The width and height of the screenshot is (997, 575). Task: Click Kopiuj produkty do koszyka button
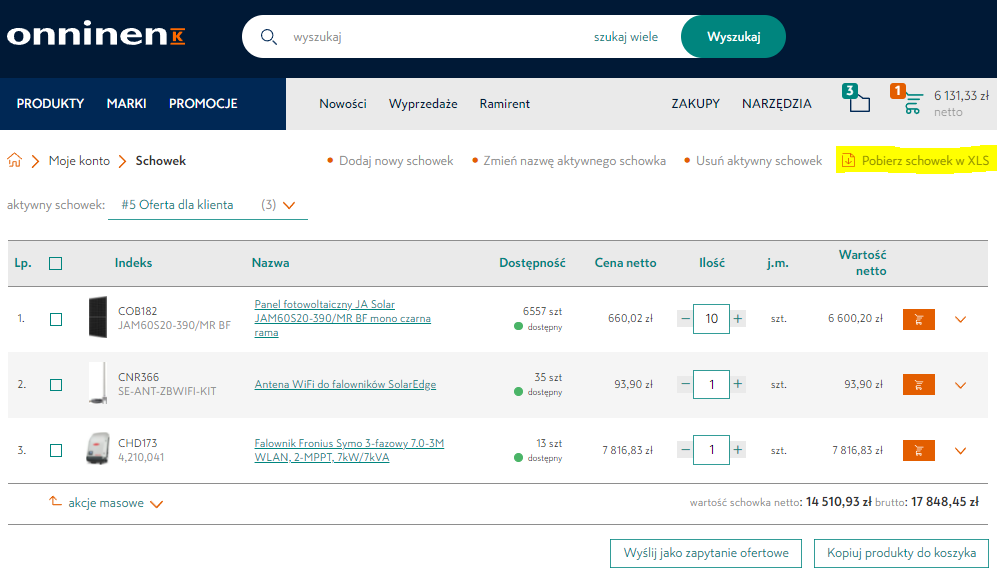(901, 553)
